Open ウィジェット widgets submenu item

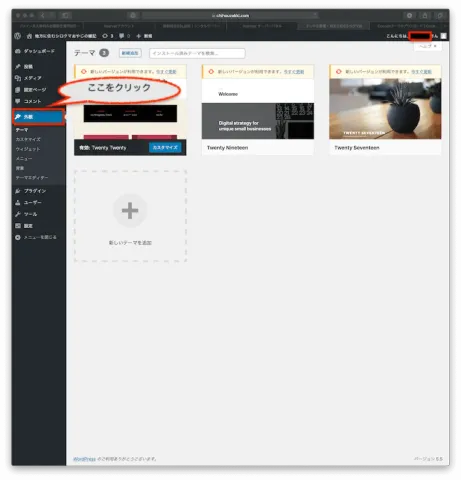(28, 149)
